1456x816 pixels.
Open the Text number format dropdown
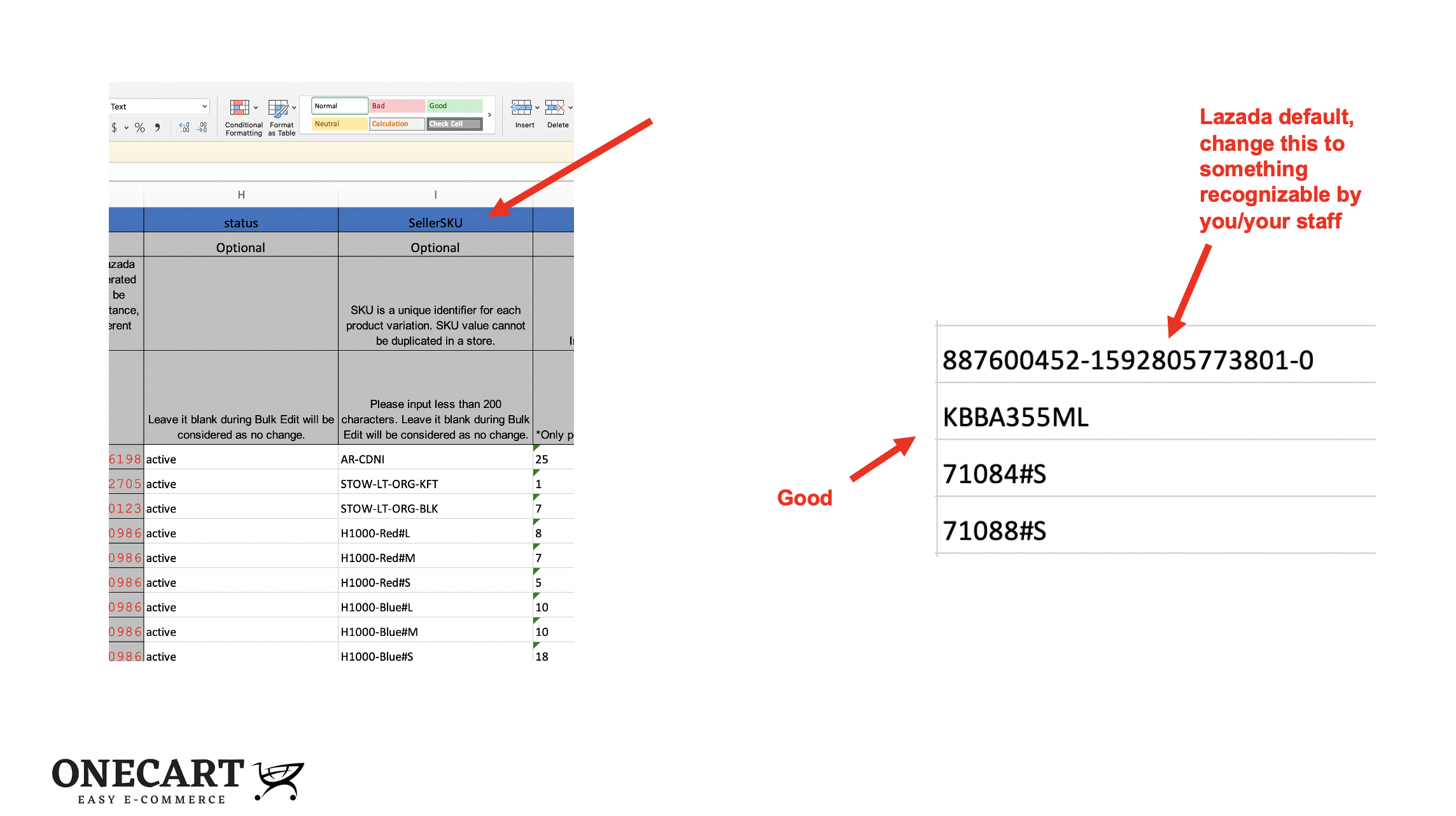(x=204, y=106)
